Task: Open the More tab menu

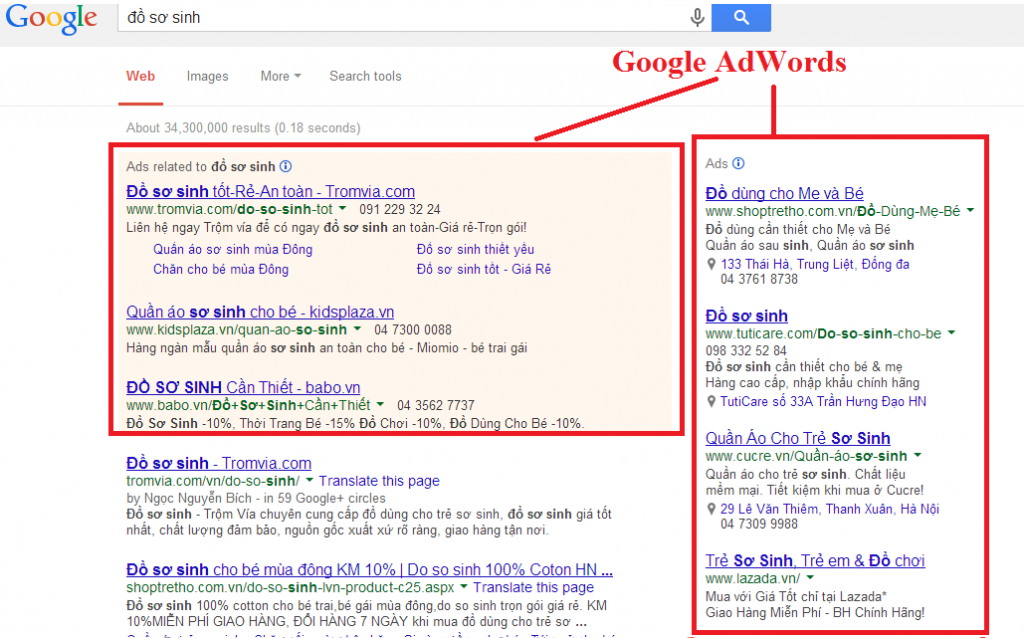Action: click(x=281, y=76)
